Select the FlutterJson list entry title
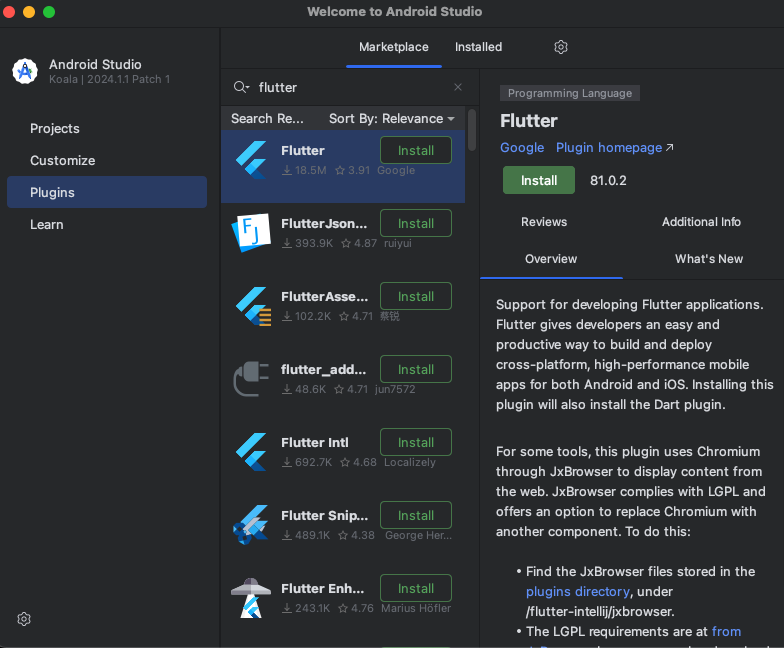 (324, 224)
